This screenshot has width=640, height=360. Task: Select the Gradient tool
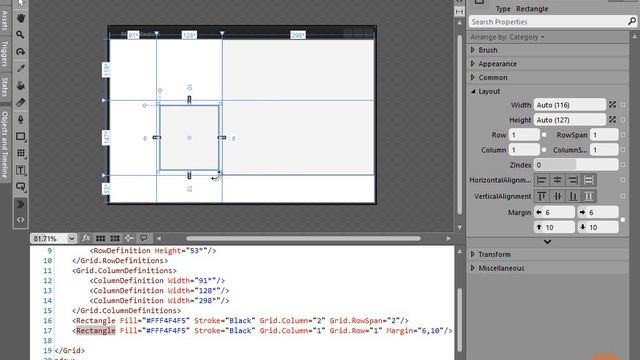[x=20, y=102]
